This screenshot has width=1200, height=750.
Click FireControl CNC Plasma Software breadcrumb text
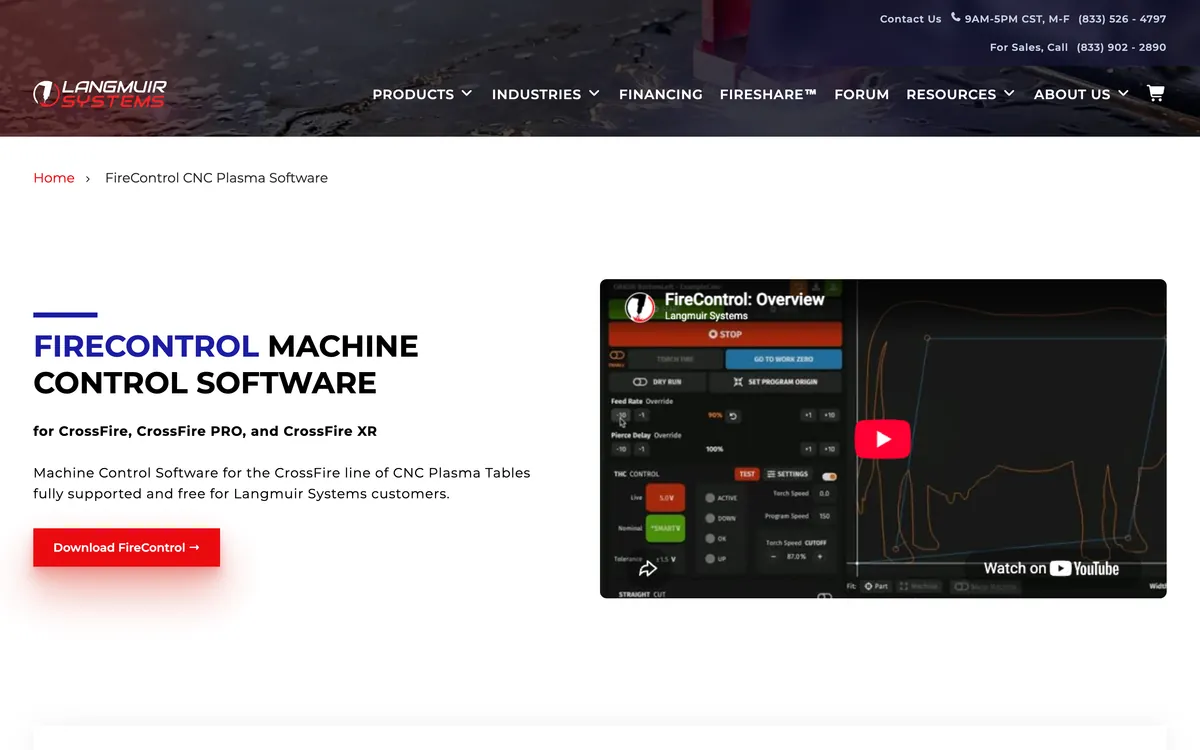tap(216, 178)
